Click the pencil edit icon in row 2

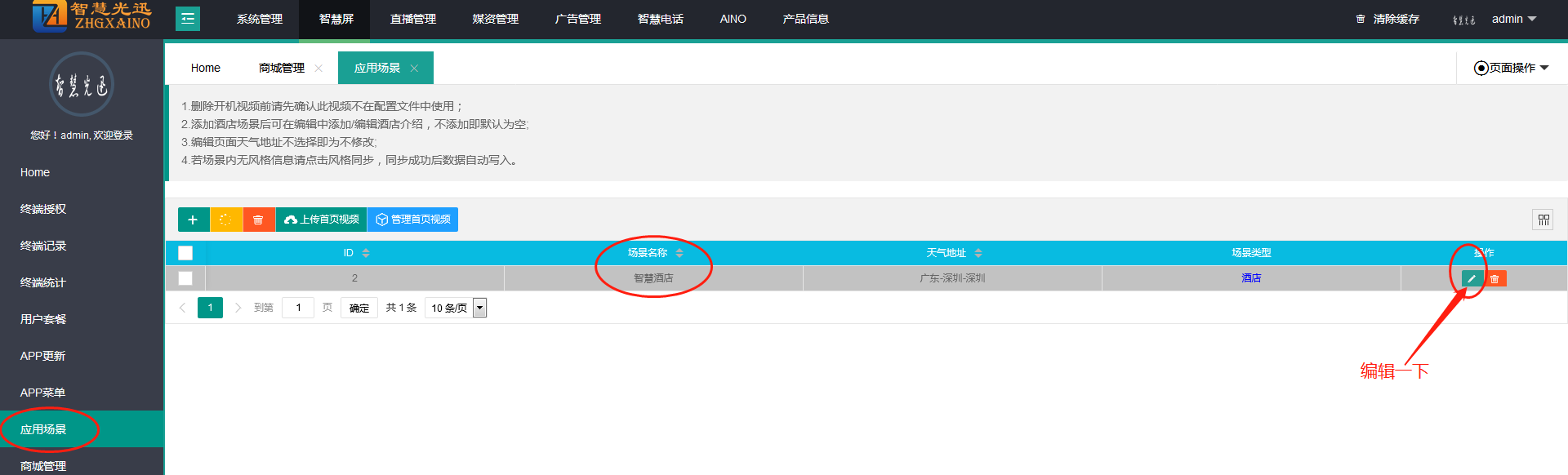click(1472, 278)
